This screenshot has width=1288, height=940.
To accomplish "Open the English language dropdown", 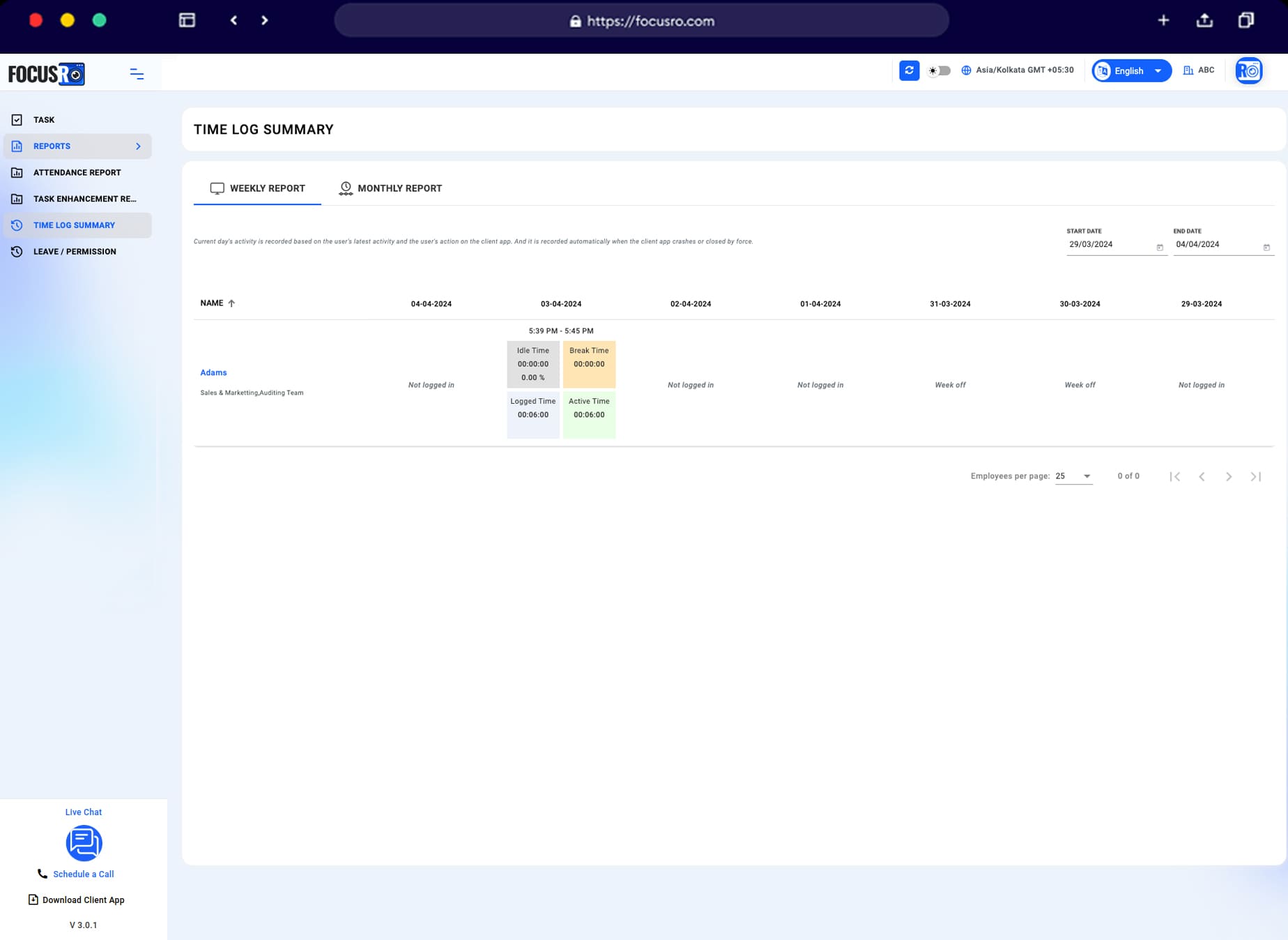I will [x=1130, y=70].
